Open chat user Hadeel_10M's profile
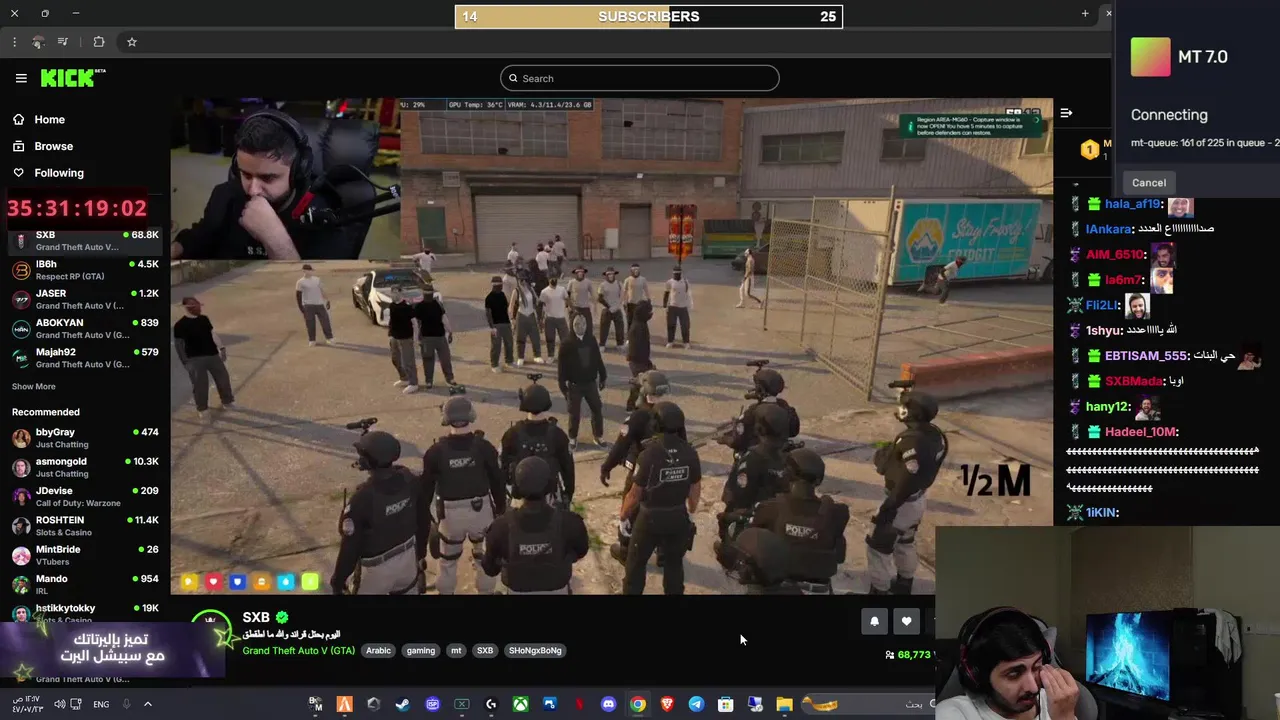Image resolution: width=1280 pixels, height=720 pixels. click(1141, 432)
